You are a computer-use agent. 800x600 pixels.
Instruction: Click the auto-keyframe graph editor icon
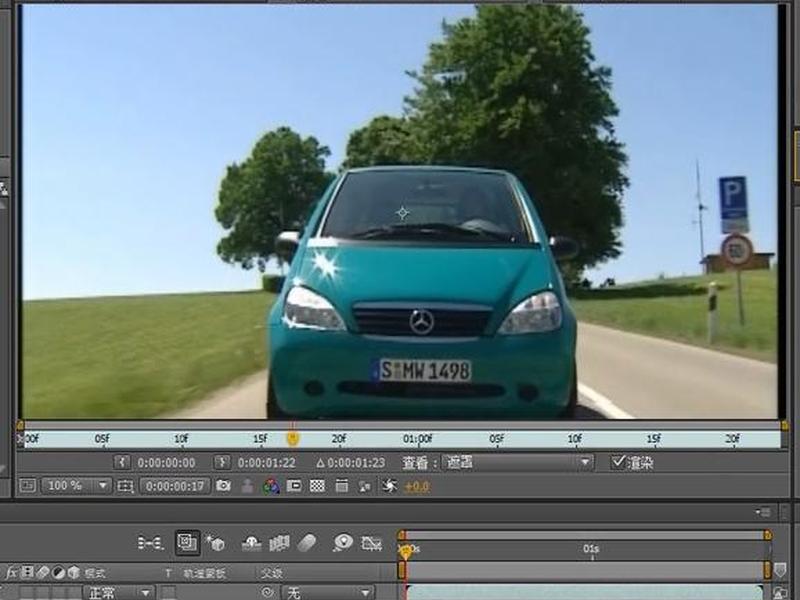pos(372,543)
